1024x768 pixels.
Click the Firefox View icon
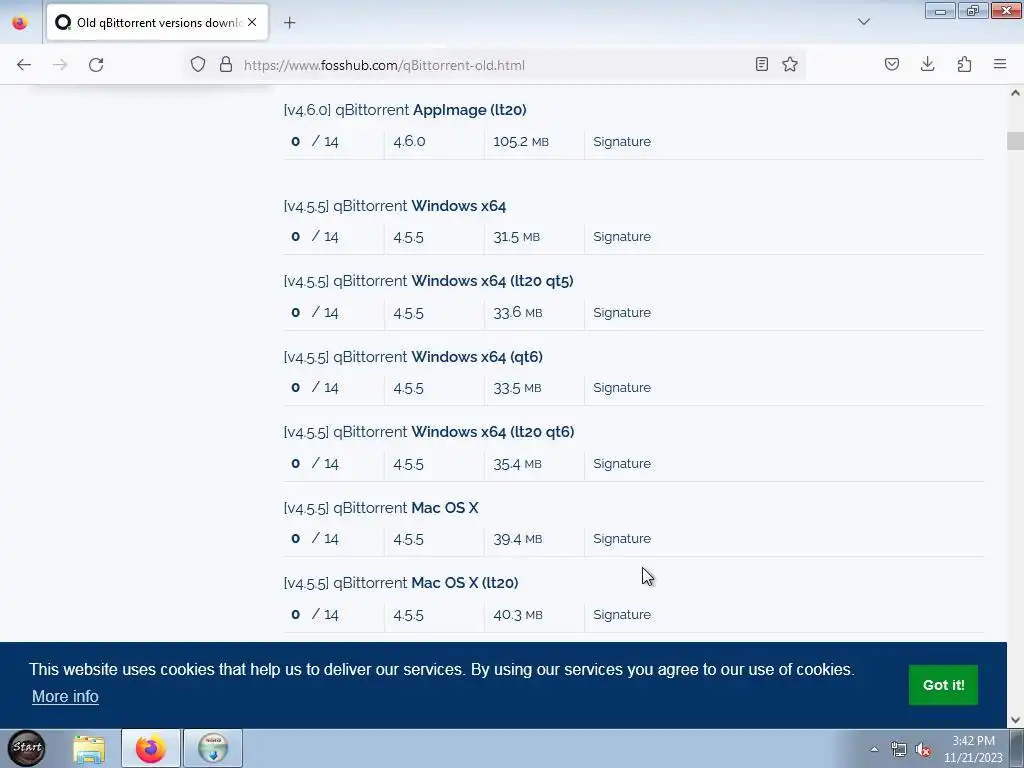[20, 23]
